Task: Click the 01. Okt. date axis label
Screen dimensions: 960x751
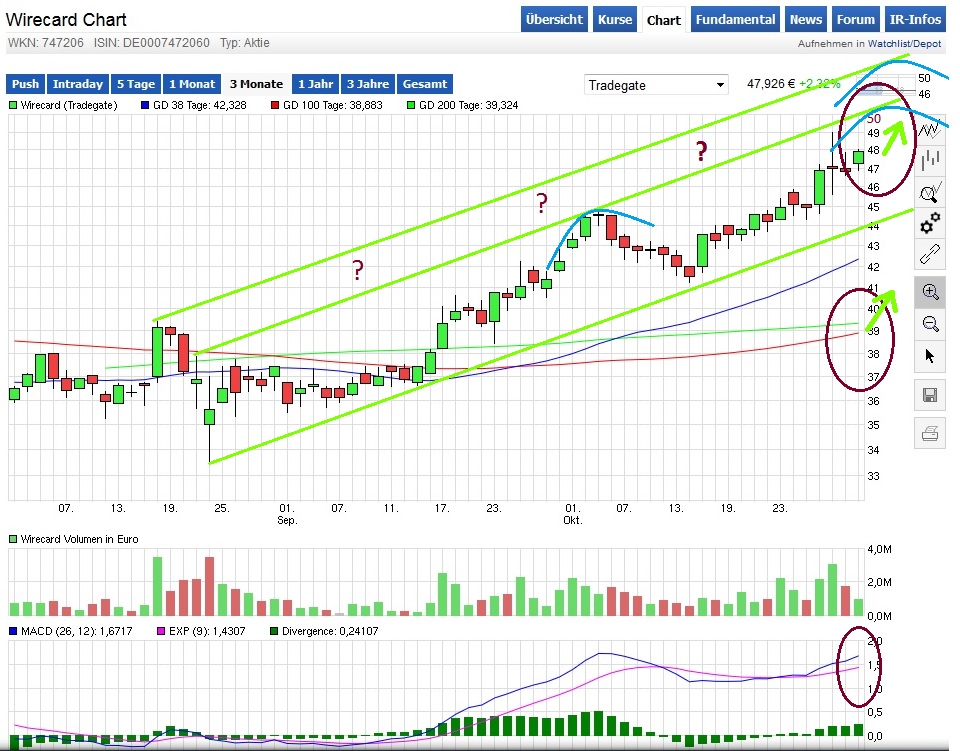Action: coord(572,514)
